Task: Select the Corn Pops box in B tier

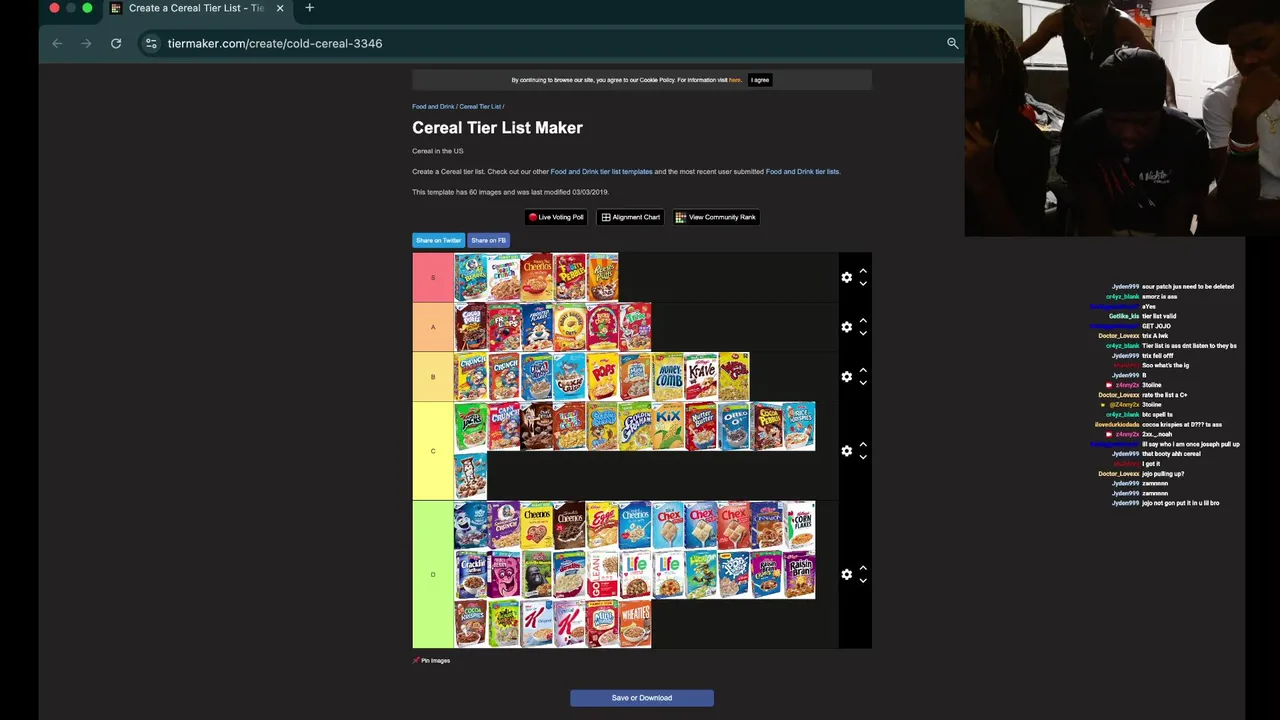Action: (x=602, y=377)
